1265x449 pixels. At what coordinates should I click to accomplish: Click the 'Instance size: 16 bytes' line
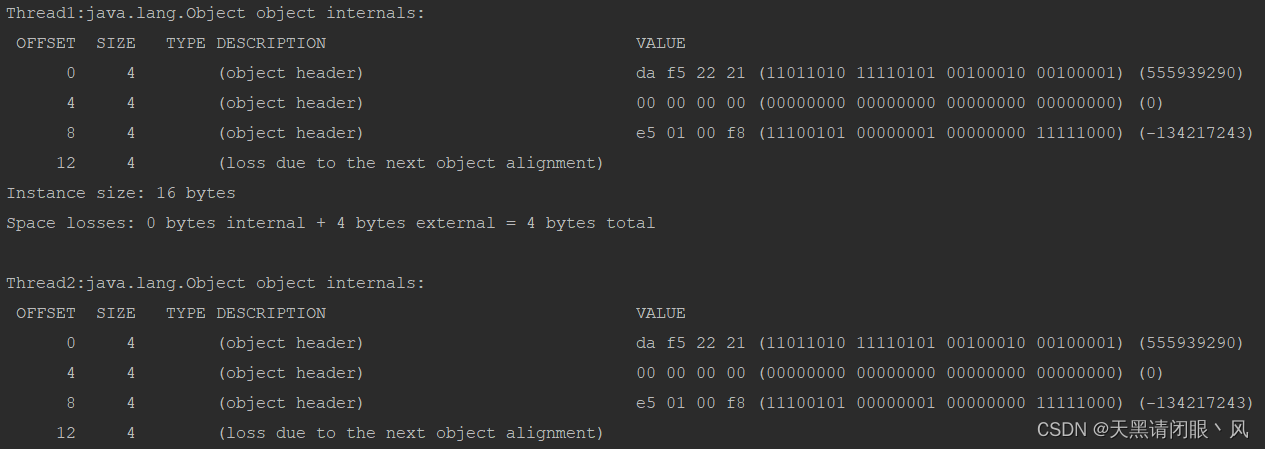coord(121,193)
